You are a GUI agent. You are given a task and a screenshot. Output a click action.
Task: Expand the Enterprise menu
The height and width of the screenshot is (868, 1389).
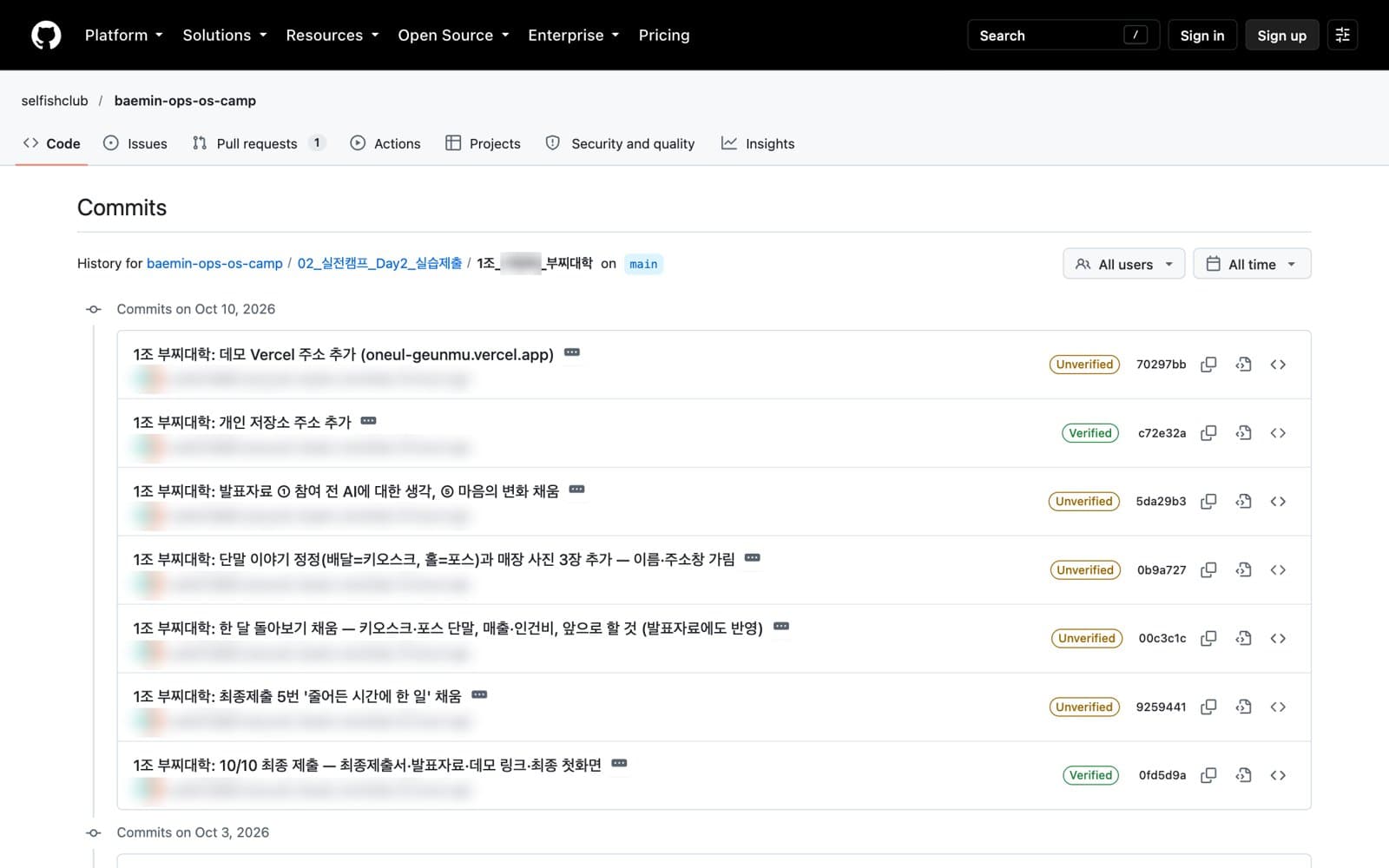573,36
